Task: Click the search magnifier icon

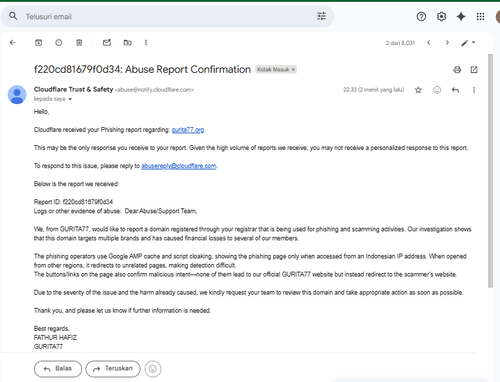Action: coord(13,16)
